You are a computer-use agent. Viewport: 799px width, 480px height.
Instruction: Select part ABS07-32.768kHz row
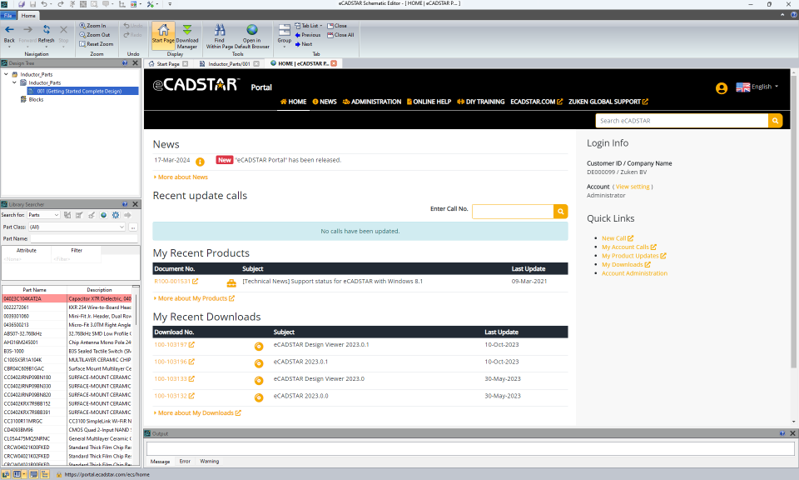(67, 334)
